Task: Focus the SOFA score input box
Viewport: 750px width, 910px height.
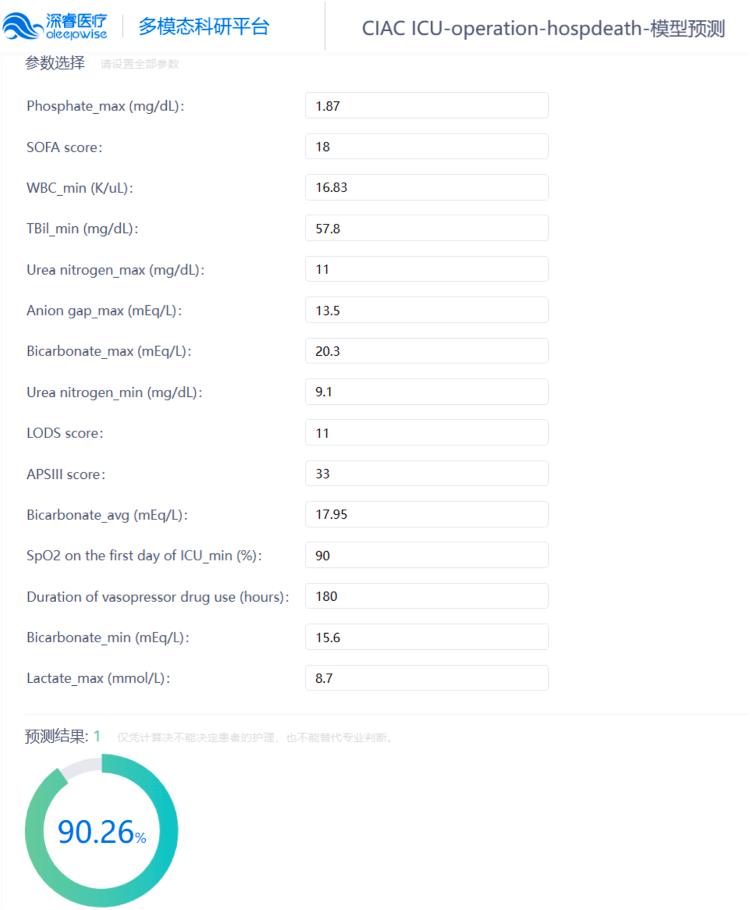Action: pyautogui.click(x=427, y=146)
